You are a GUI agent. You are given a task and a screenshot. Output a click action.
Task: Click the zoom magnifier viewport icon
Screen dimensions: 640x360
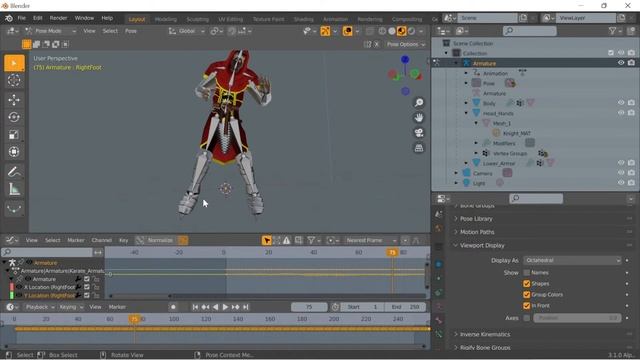(419, 102)
